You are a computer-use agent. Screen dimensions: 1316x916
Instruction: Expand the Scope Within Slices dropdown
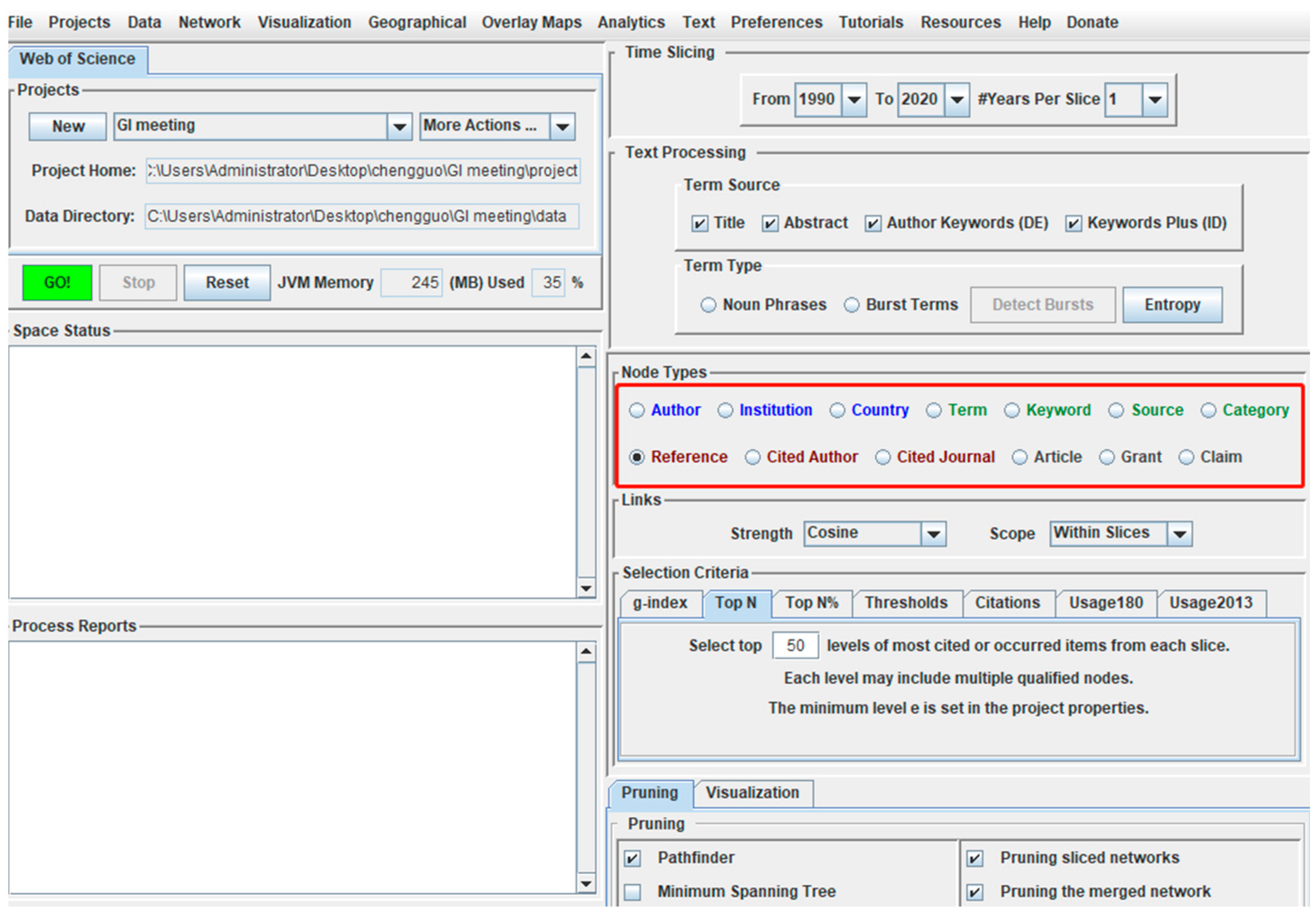coord(1180,534)
